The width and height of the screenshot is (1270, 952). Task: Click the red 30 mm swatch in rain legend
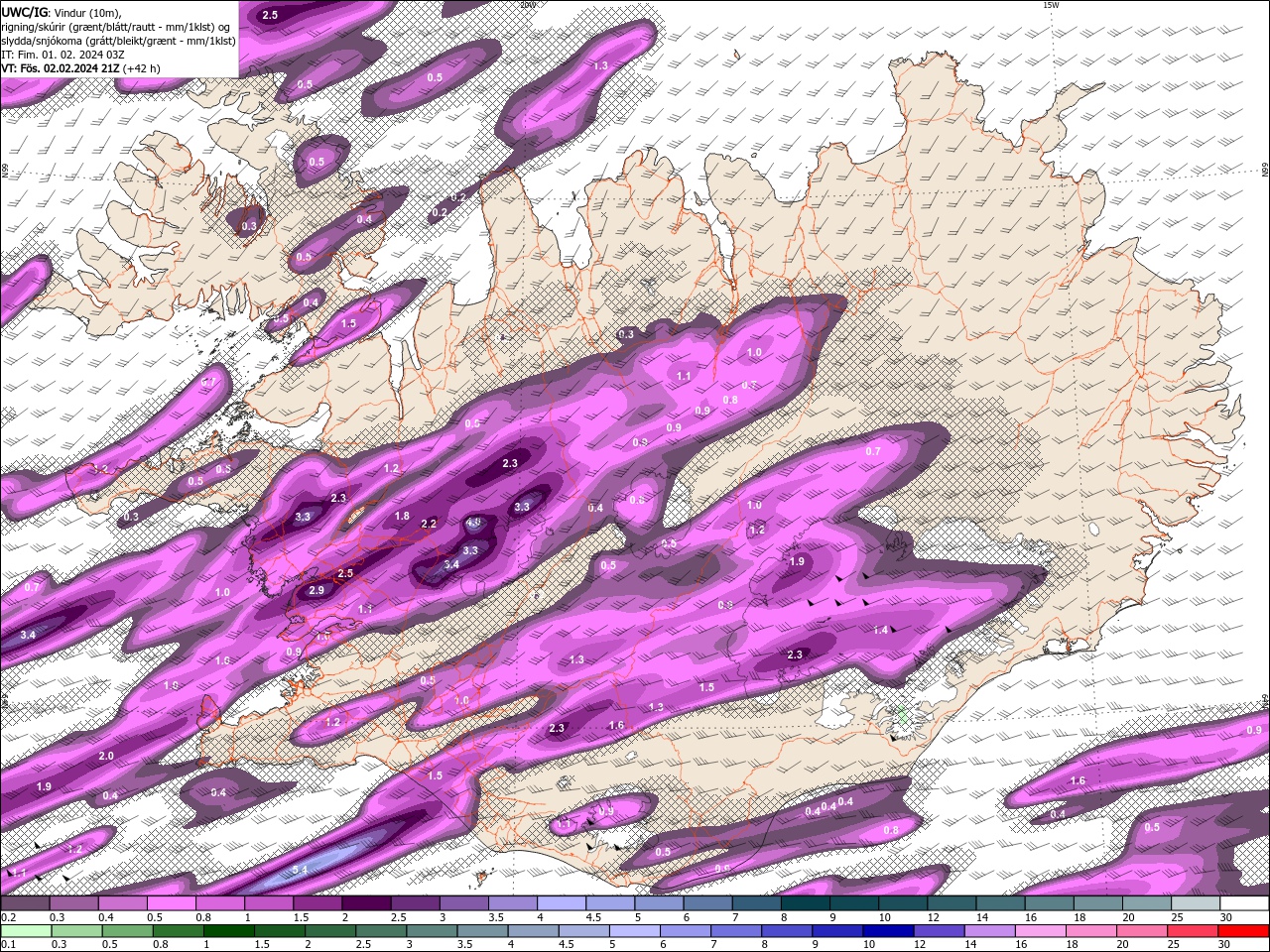(1244, 931)
